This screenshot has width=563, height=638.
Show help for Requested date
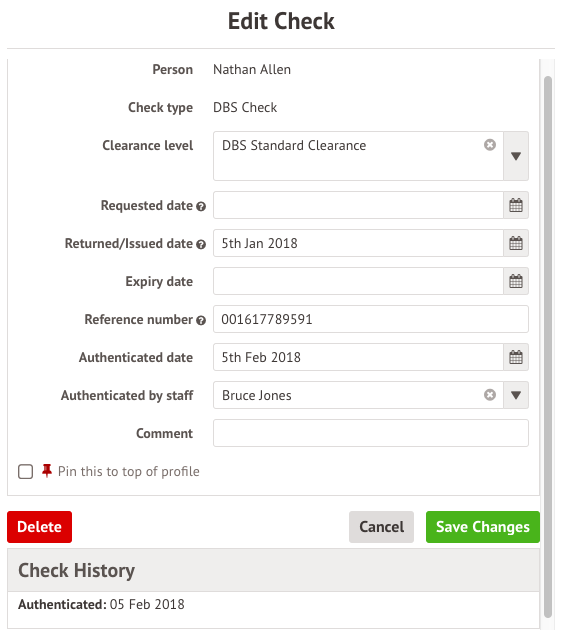point(201,207)
